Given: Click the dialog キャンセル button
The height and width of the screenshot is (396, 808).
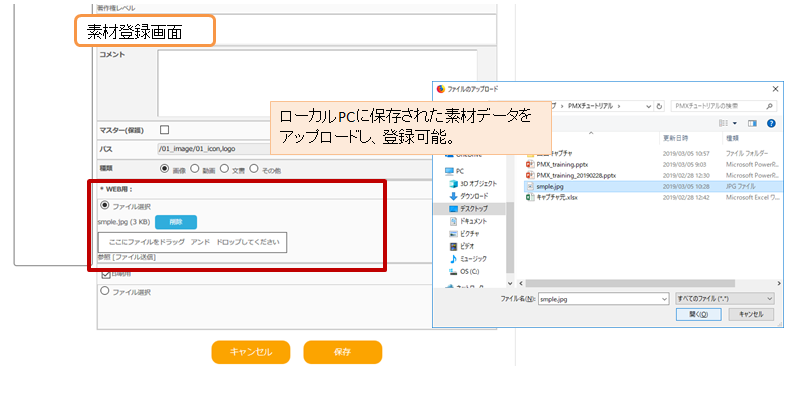Looking at the screenshot, I should pos(750,315).
